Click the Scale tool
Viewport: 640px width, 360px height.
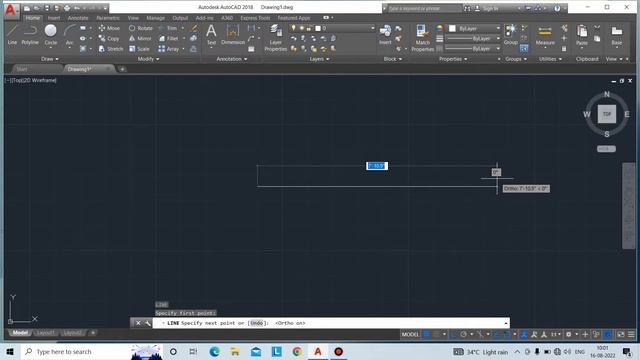(x=139, y=49)
